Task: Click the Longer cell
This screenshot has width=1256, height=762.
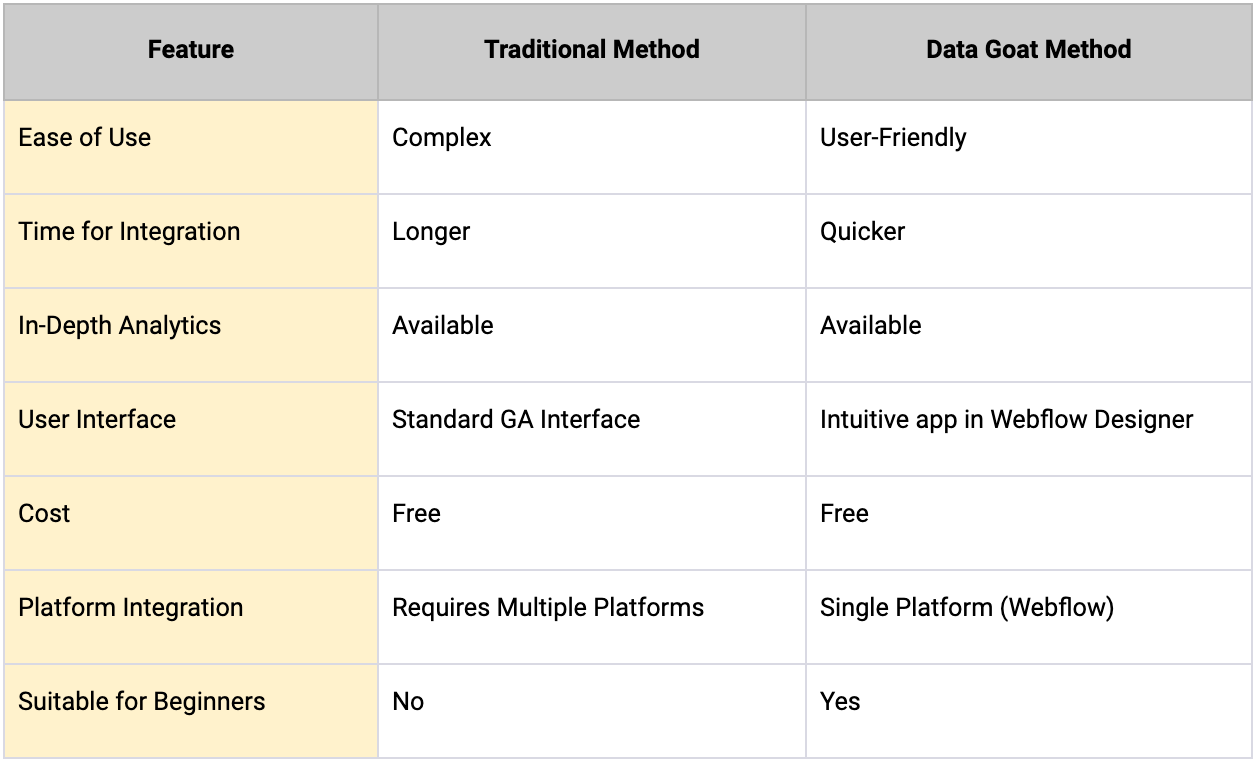Action: point(431,232)
